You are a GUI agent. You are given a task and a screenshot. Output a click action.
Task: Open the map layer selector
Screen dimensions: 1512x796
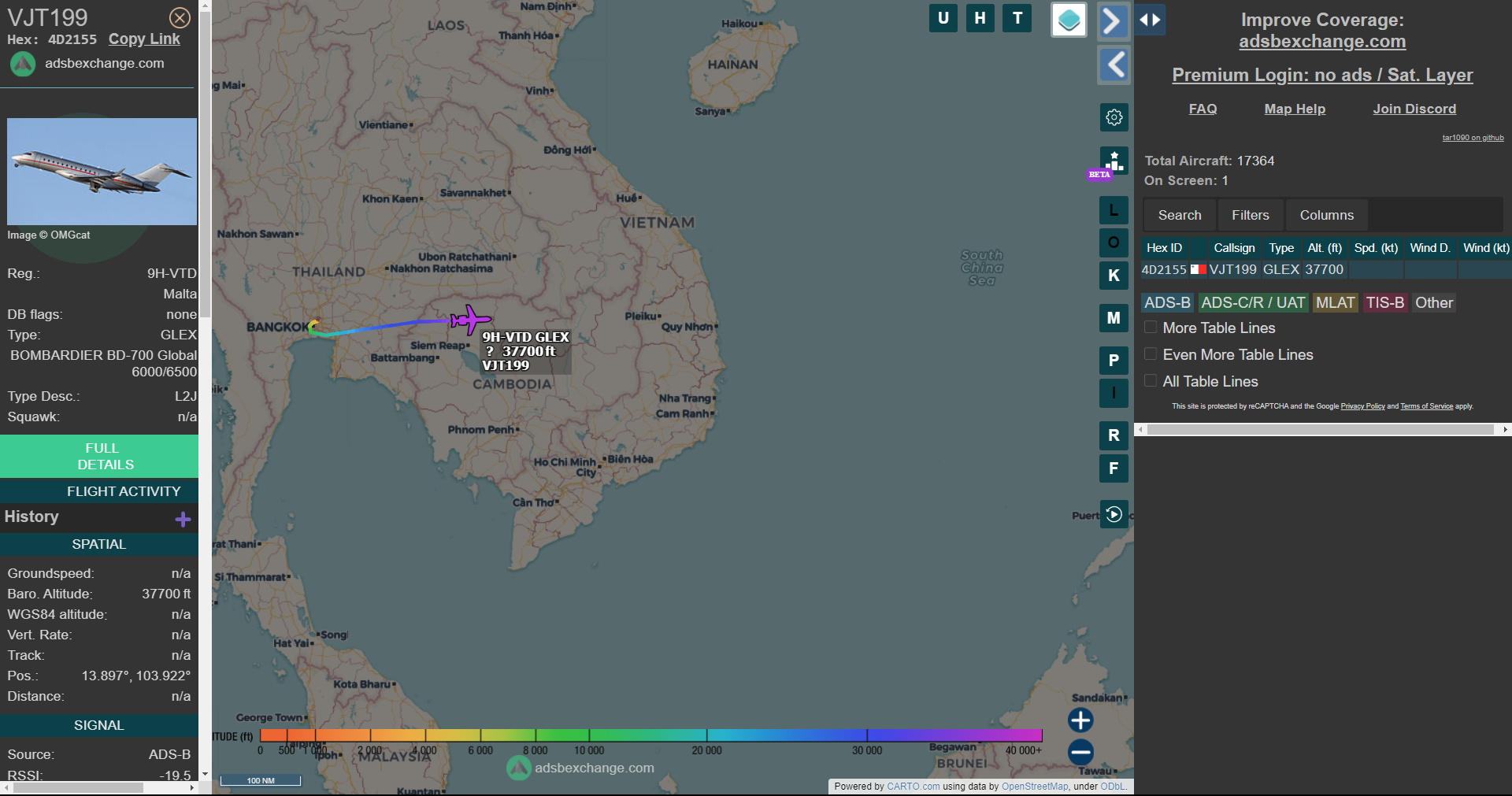point(1069,20)
